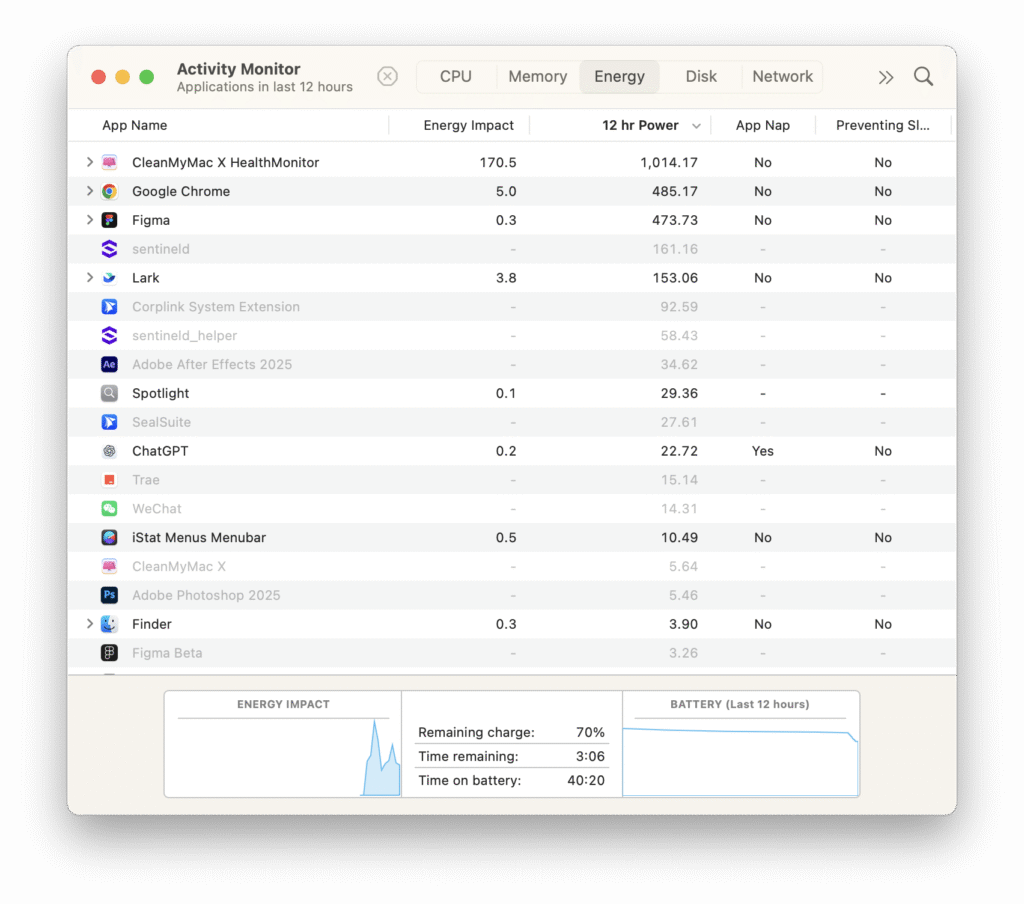Click Time on battery 40:20 value
The height and width of the screenshot is (904, 1024).
tap(586, 780)
